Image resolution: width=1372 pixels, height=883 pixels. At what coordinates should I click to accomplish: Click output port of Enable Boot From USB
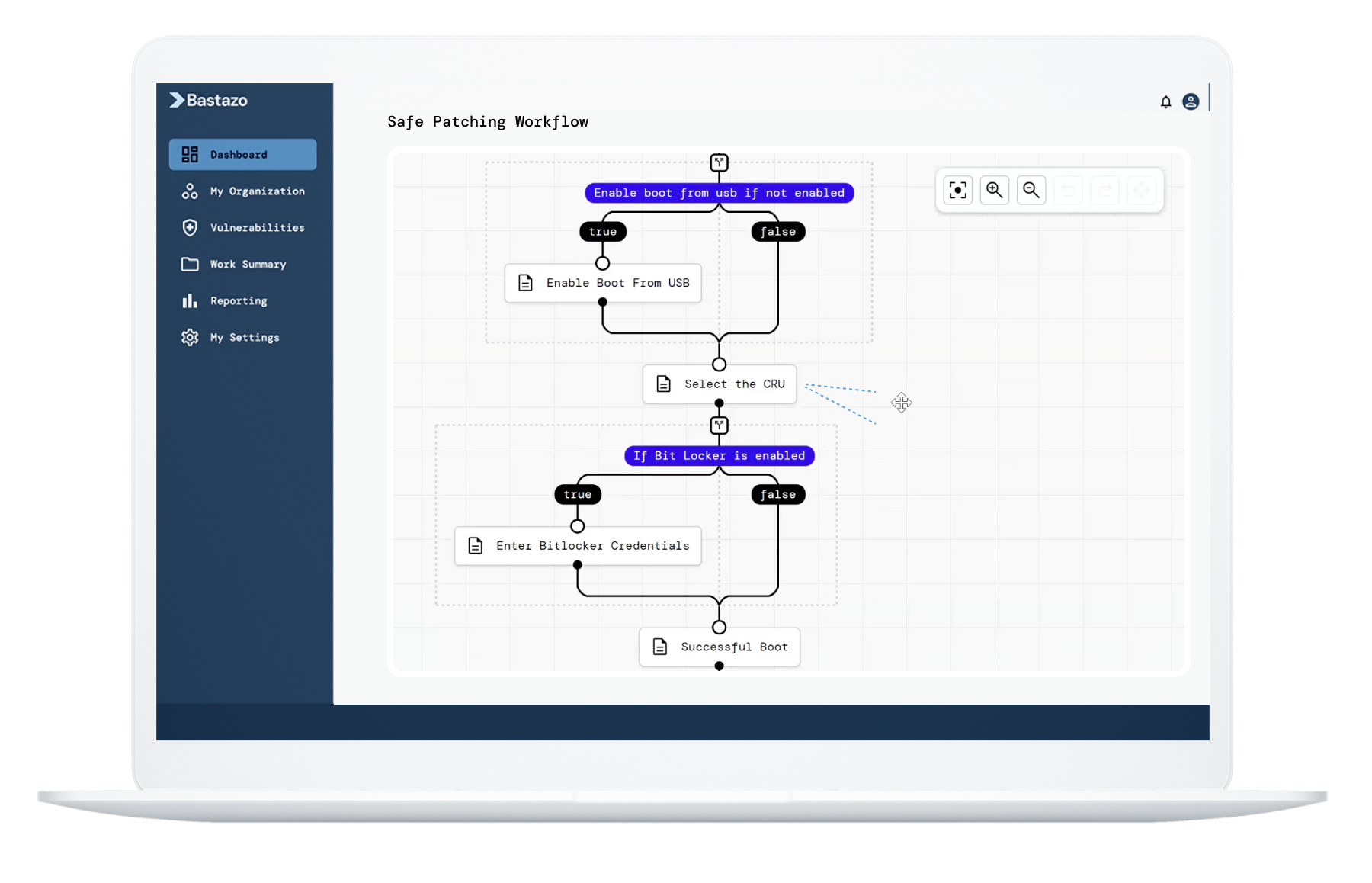click(603, 303)
